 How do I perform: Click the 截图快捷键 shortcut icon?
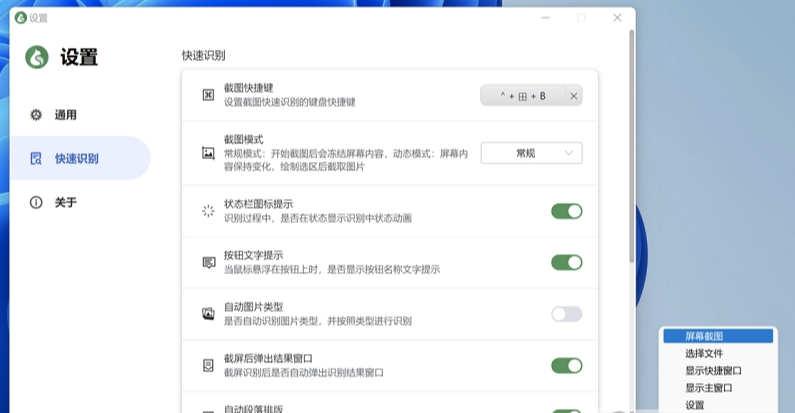click(208, 95)
